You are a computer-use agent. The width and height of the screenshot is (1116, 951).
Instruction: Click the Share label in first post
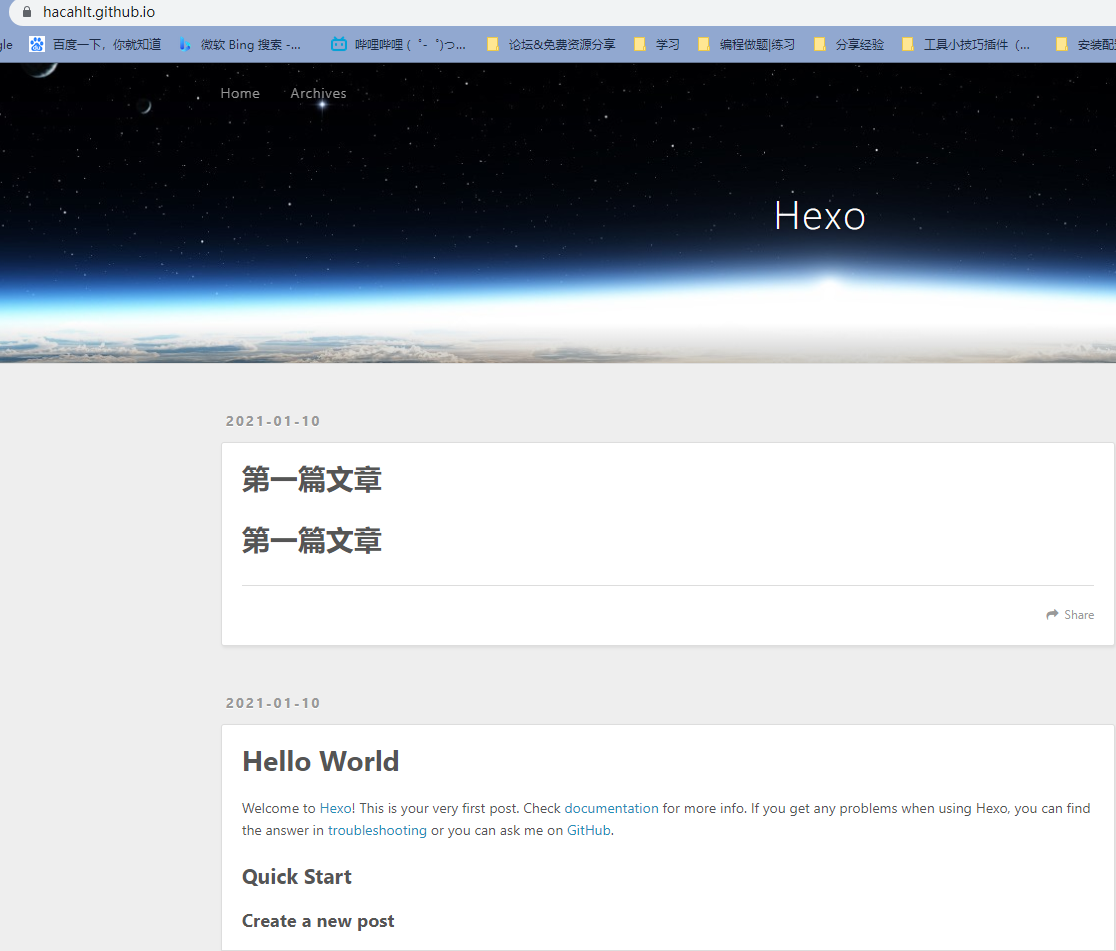pyautogui.click(x=1079, y=615)
